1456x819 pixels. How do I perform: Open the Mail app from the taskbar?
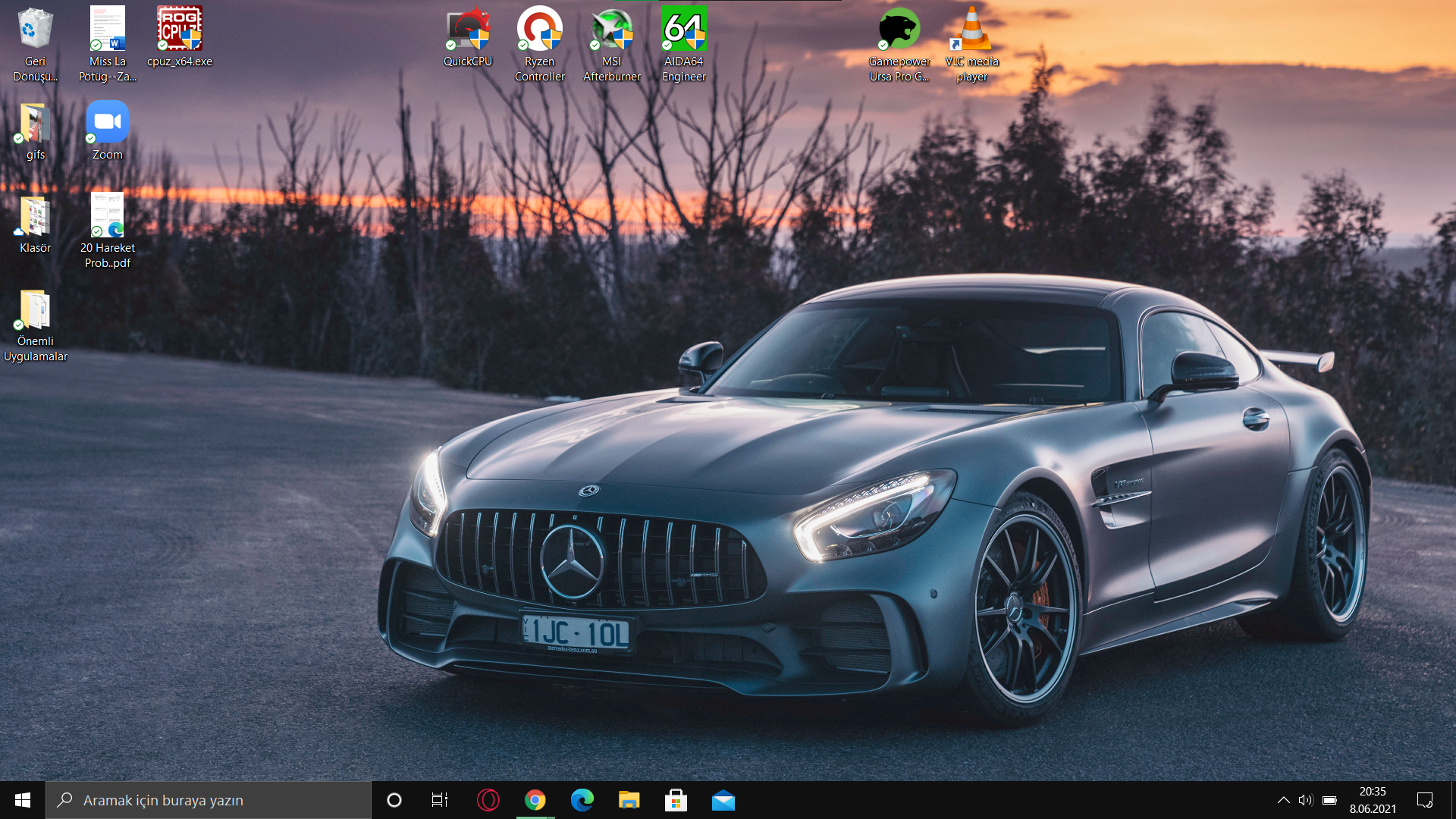[x=723, y=800]
